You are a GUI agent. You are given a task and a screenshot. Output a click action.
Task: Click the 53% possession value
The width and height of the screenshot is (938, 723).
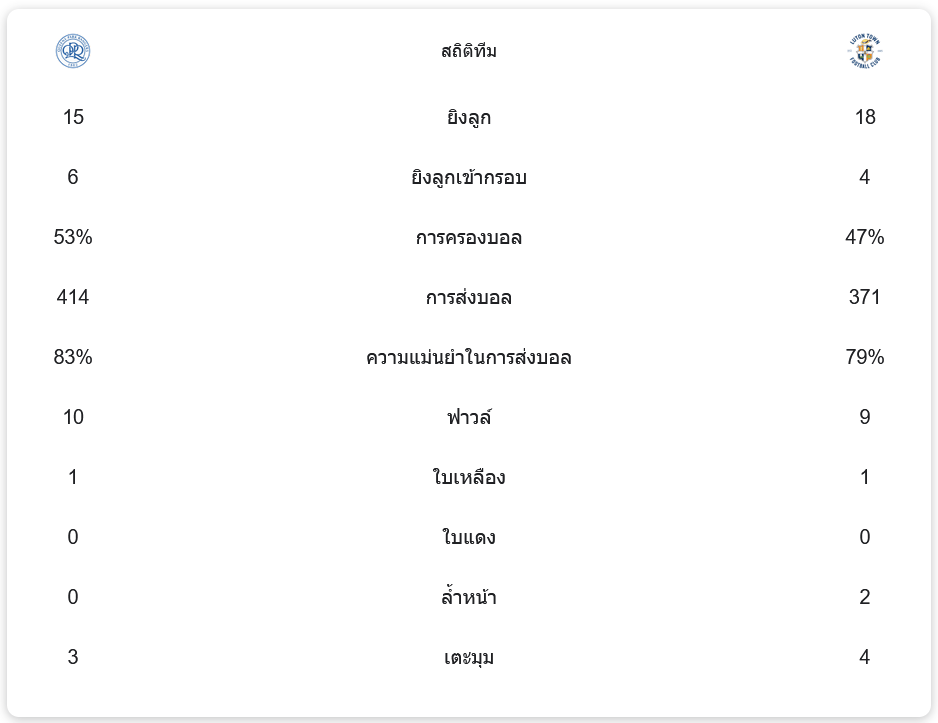click(73, 238)
